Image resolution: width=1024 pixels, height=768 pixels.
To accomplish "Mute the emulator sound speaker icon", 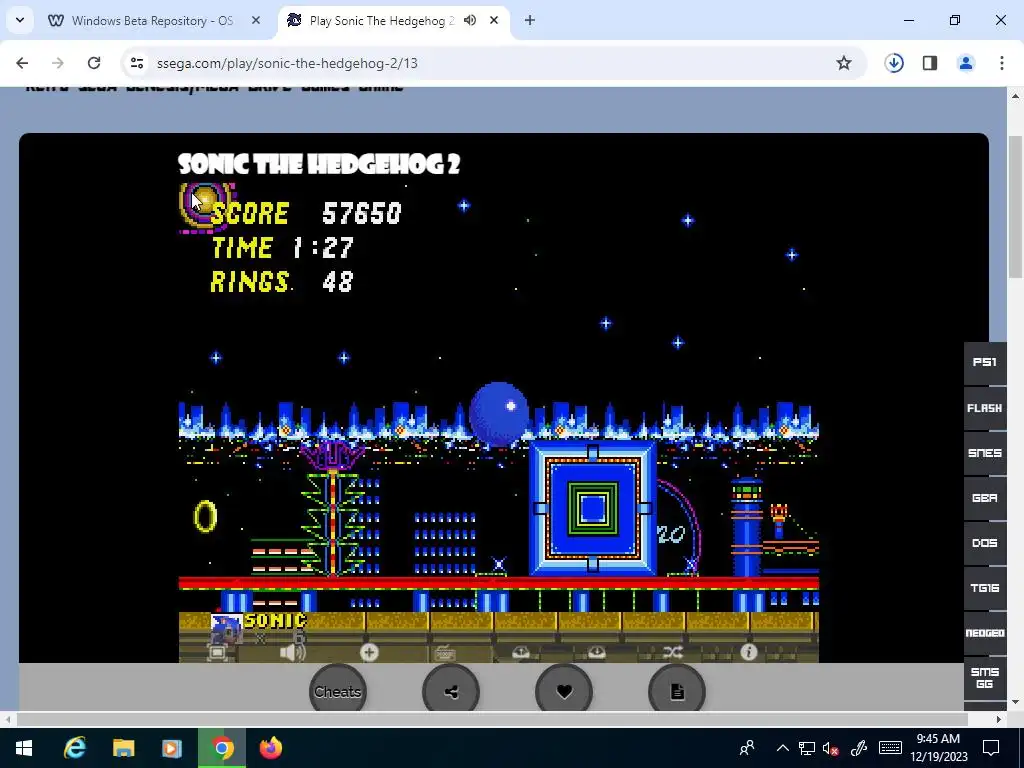I will 293,652.
